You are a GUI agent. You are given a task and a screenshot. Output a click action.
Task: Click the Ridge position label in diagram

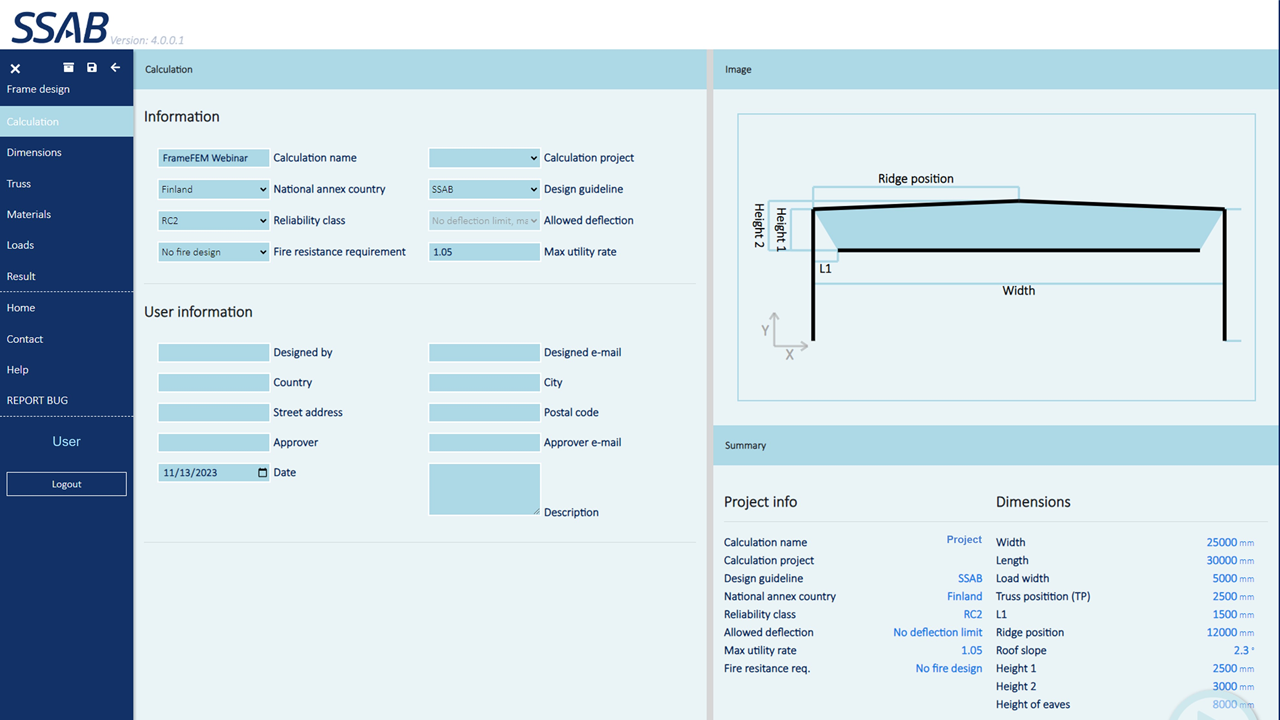click(916, 179)
